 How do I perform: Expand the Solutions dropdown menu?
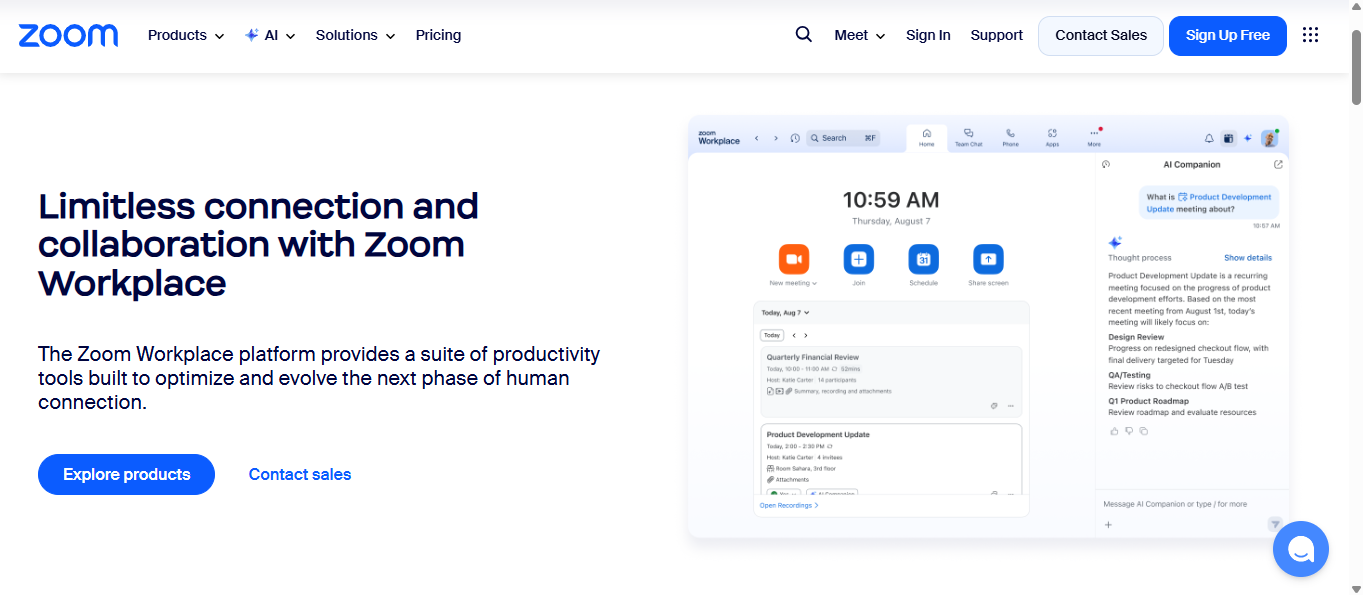[355, 35]
